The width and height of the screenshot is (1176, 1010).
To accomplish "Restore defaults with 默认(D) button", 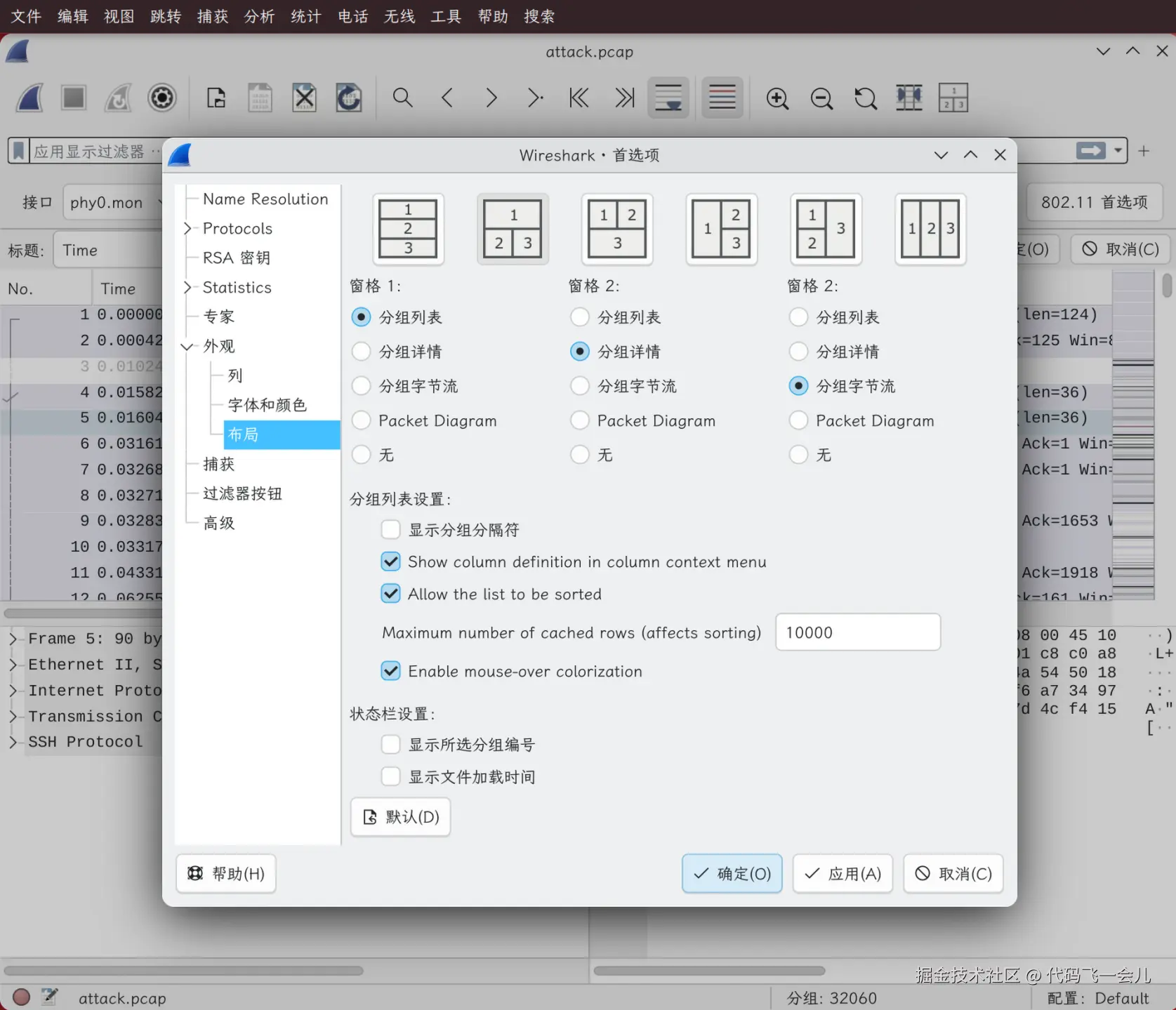I will pos(400,817).
